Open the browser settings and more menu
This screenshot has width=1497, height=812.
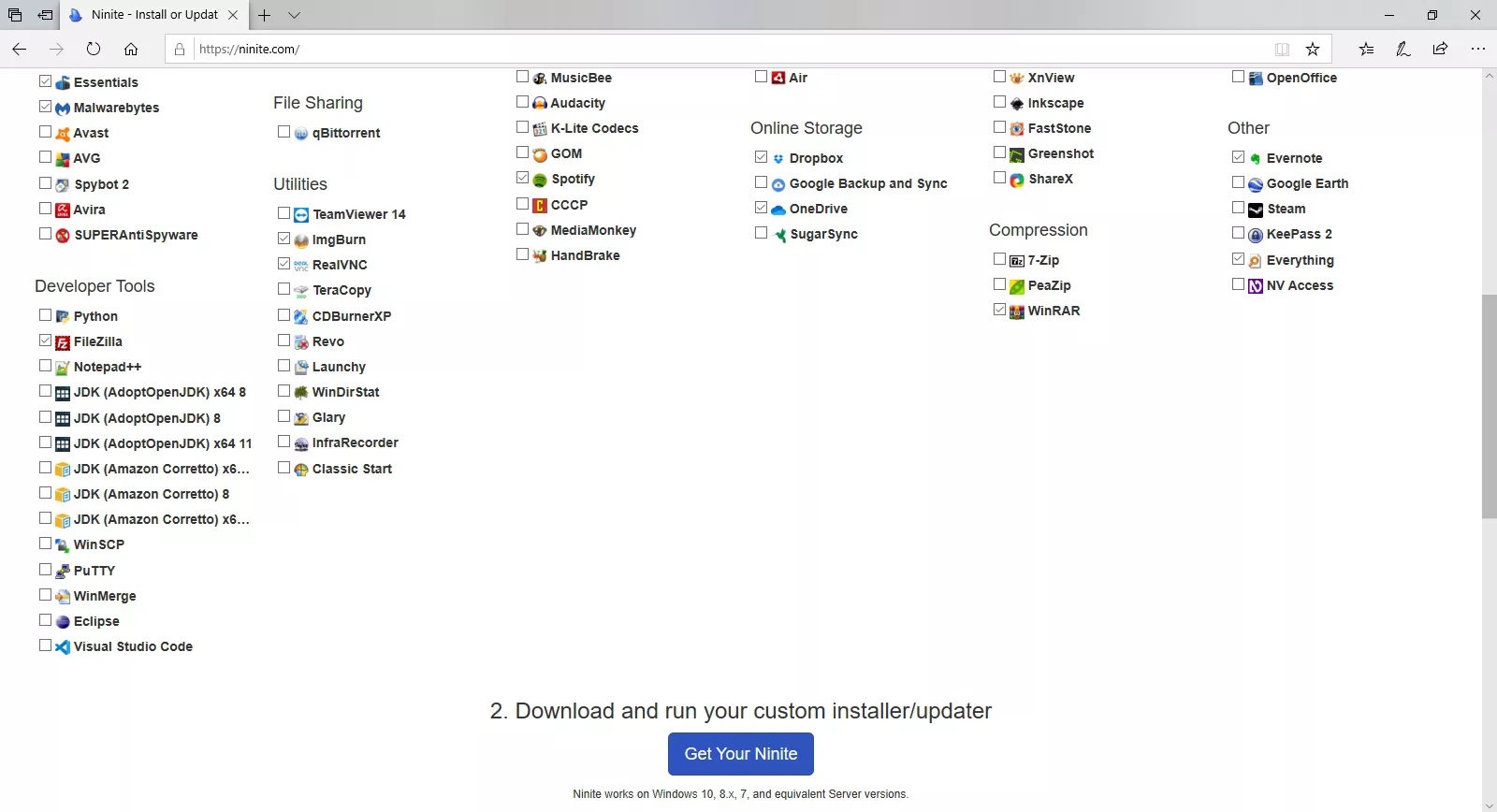pyautogui.click(x=1478, y=49)
